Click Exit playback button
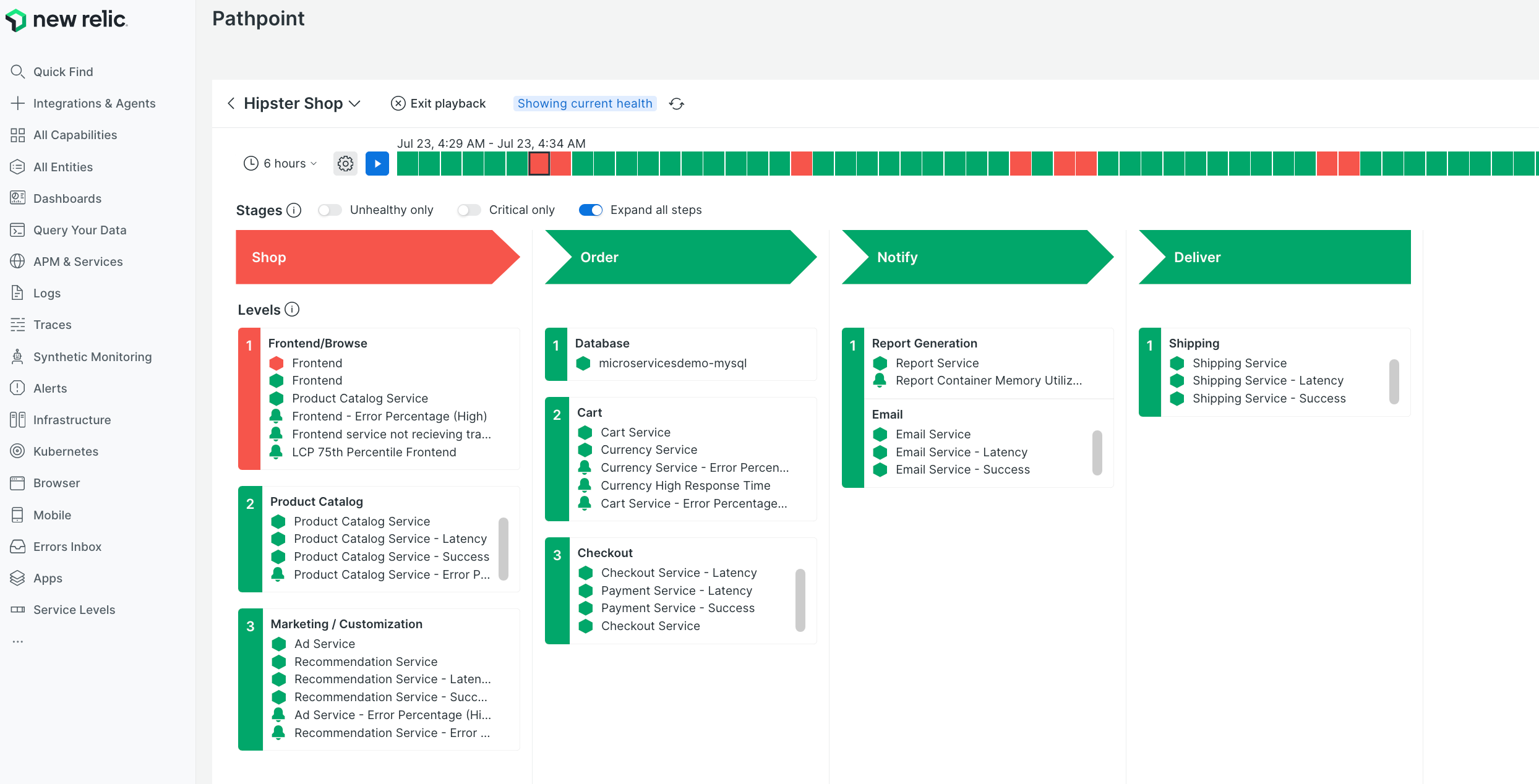This screenshot has height=784, width=1539. point(438,103)
